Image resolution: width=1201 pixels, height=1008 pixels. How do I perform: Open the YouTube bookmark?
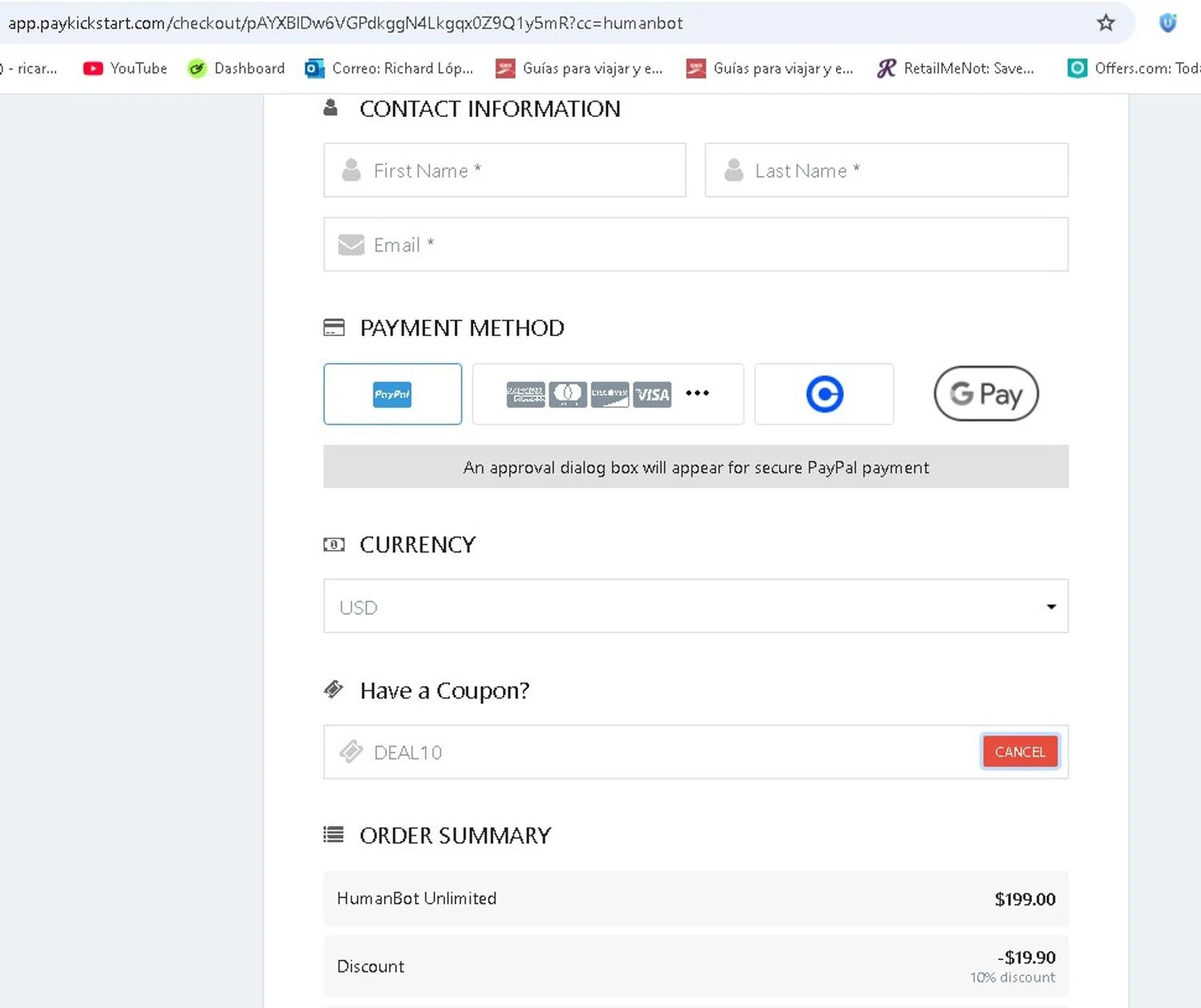pyautogui.click(x=125, y=69)
